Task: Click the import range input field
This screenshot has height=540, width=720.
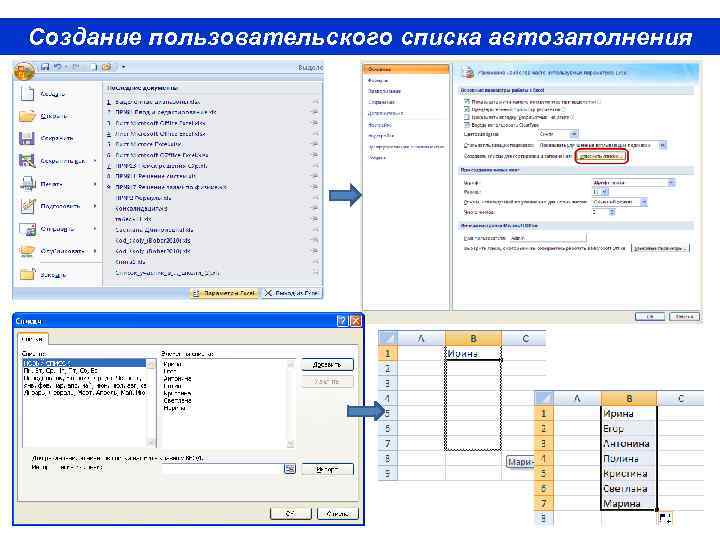Action: pos(223,469)
